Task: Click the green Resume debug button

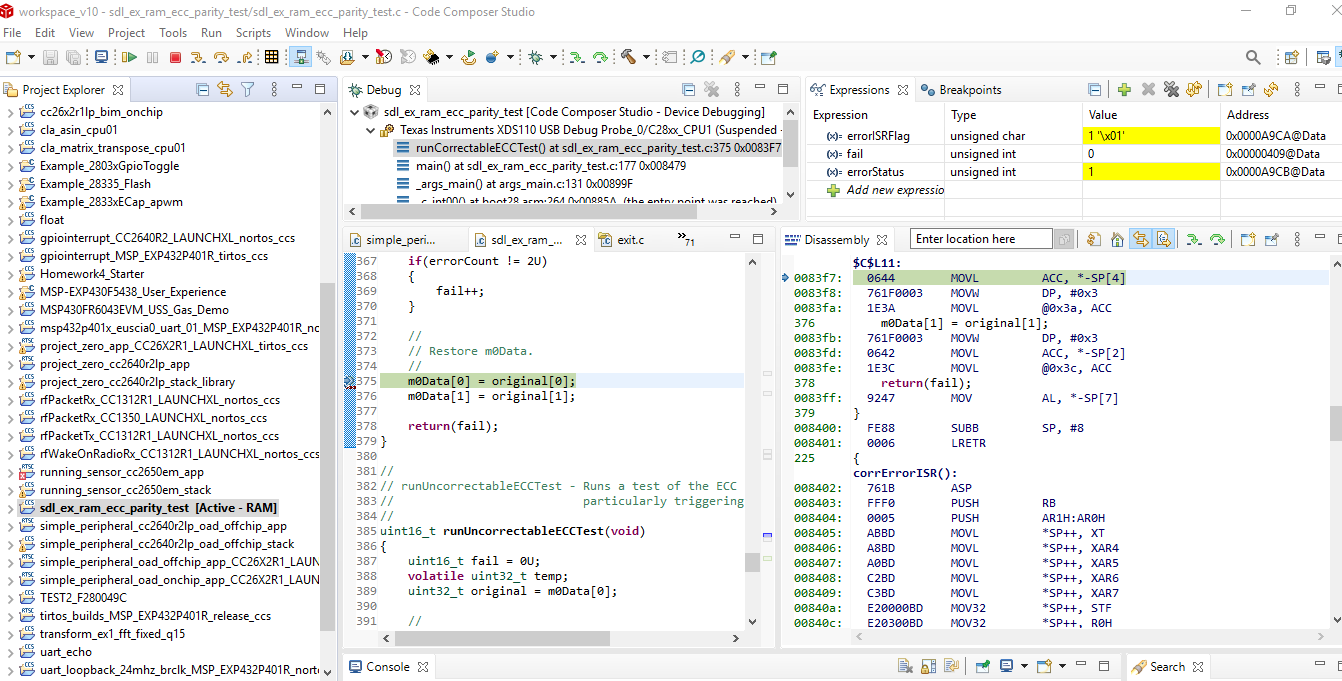Action: (x=130, y=58)
